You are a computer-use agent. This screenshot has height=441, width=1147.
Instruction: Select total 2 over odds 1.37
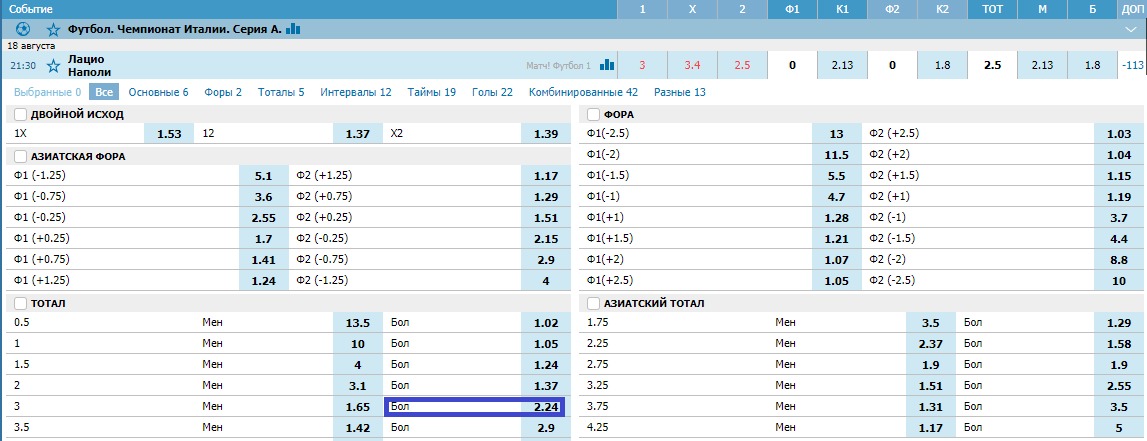[546, 385]
